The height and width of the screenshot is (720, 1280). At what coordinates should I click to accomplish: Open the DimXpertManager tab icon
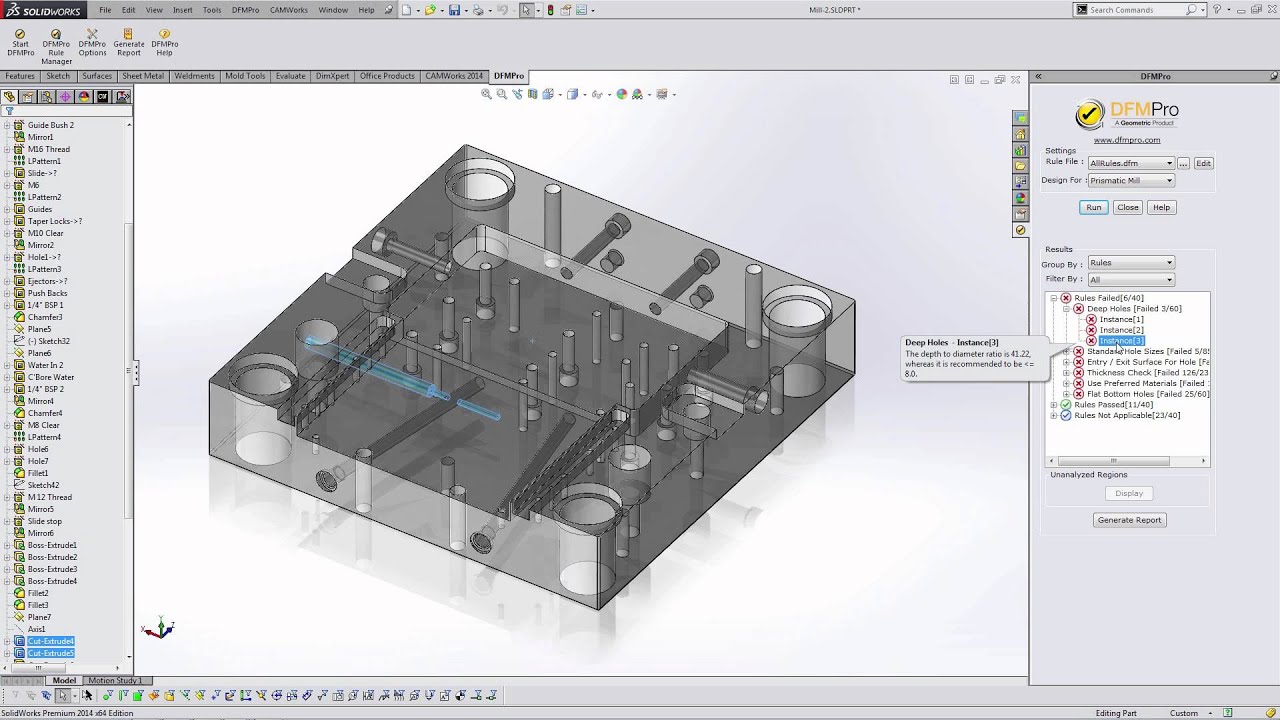66,97
